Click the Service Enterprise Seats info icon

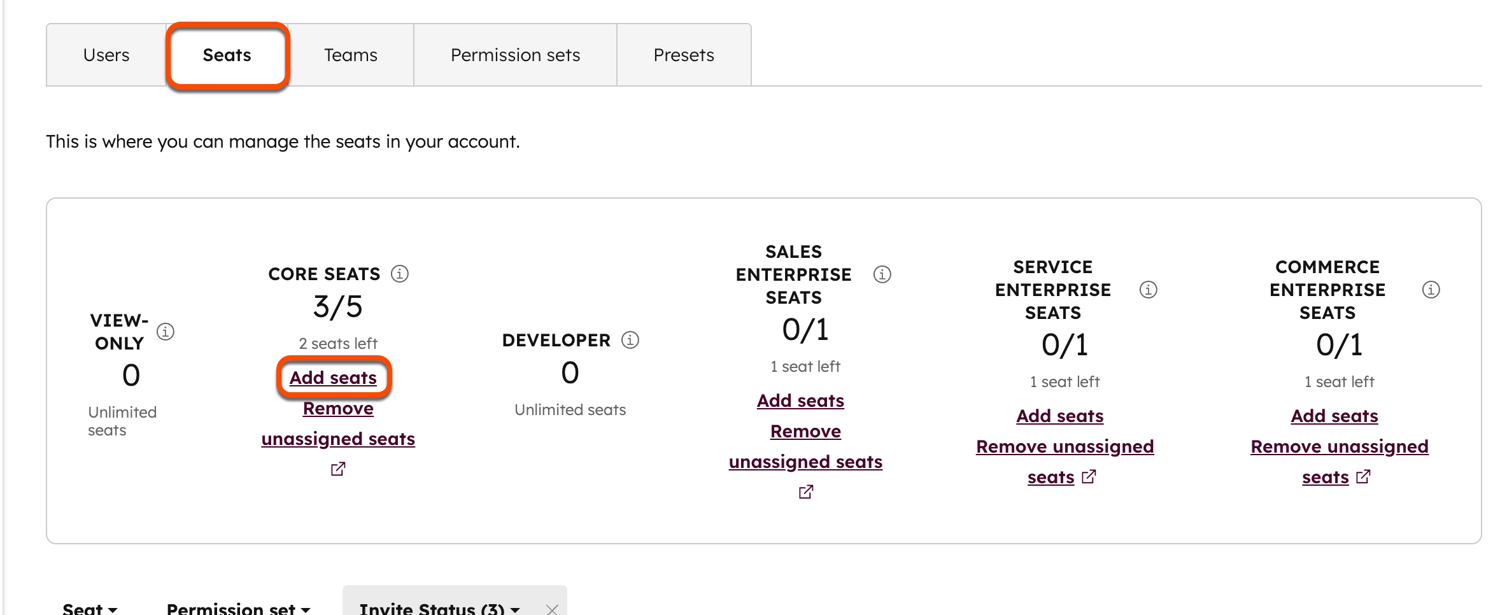[1148, 289]
